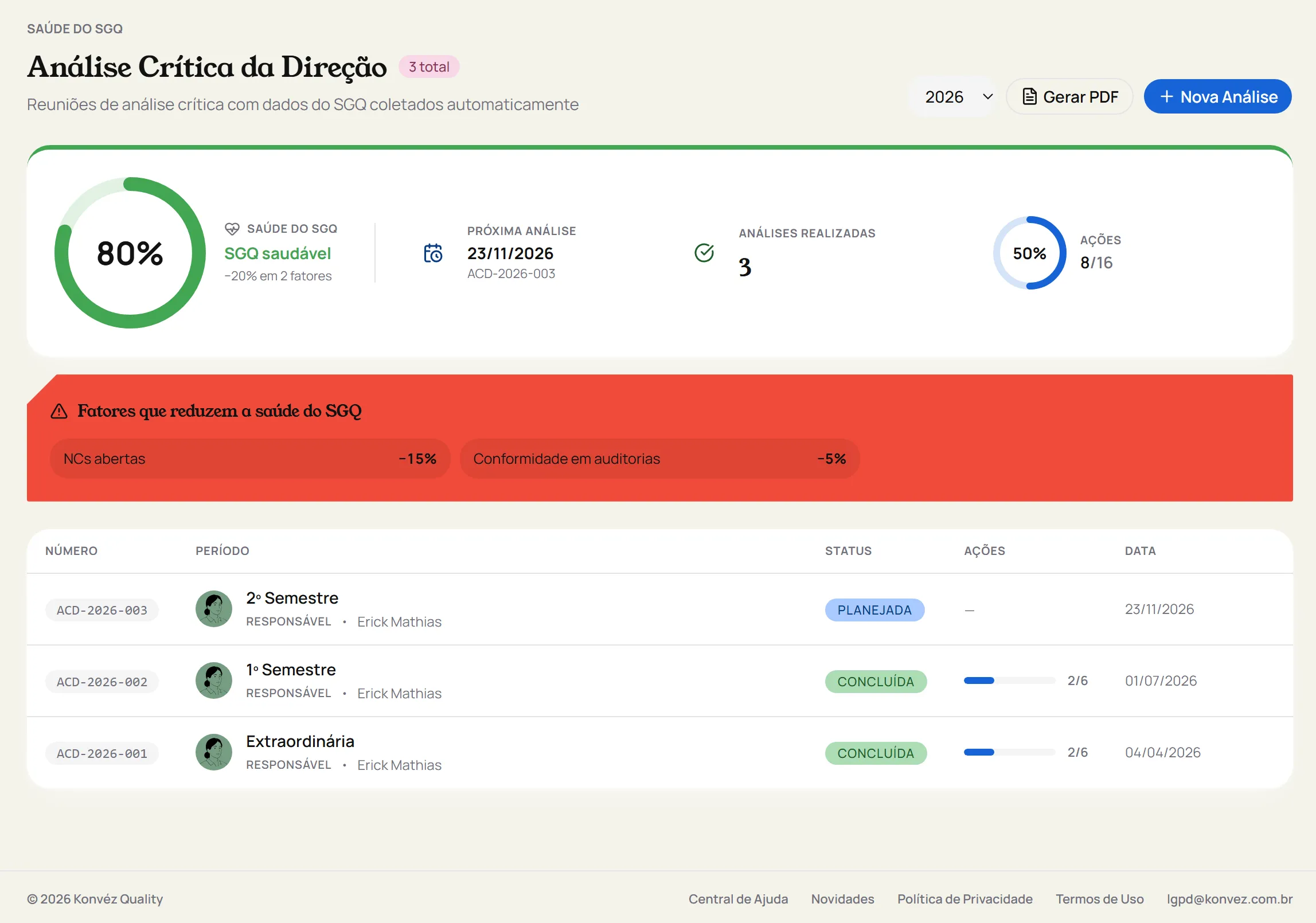
Task: Sort by Data column header
Action: 1140,551
